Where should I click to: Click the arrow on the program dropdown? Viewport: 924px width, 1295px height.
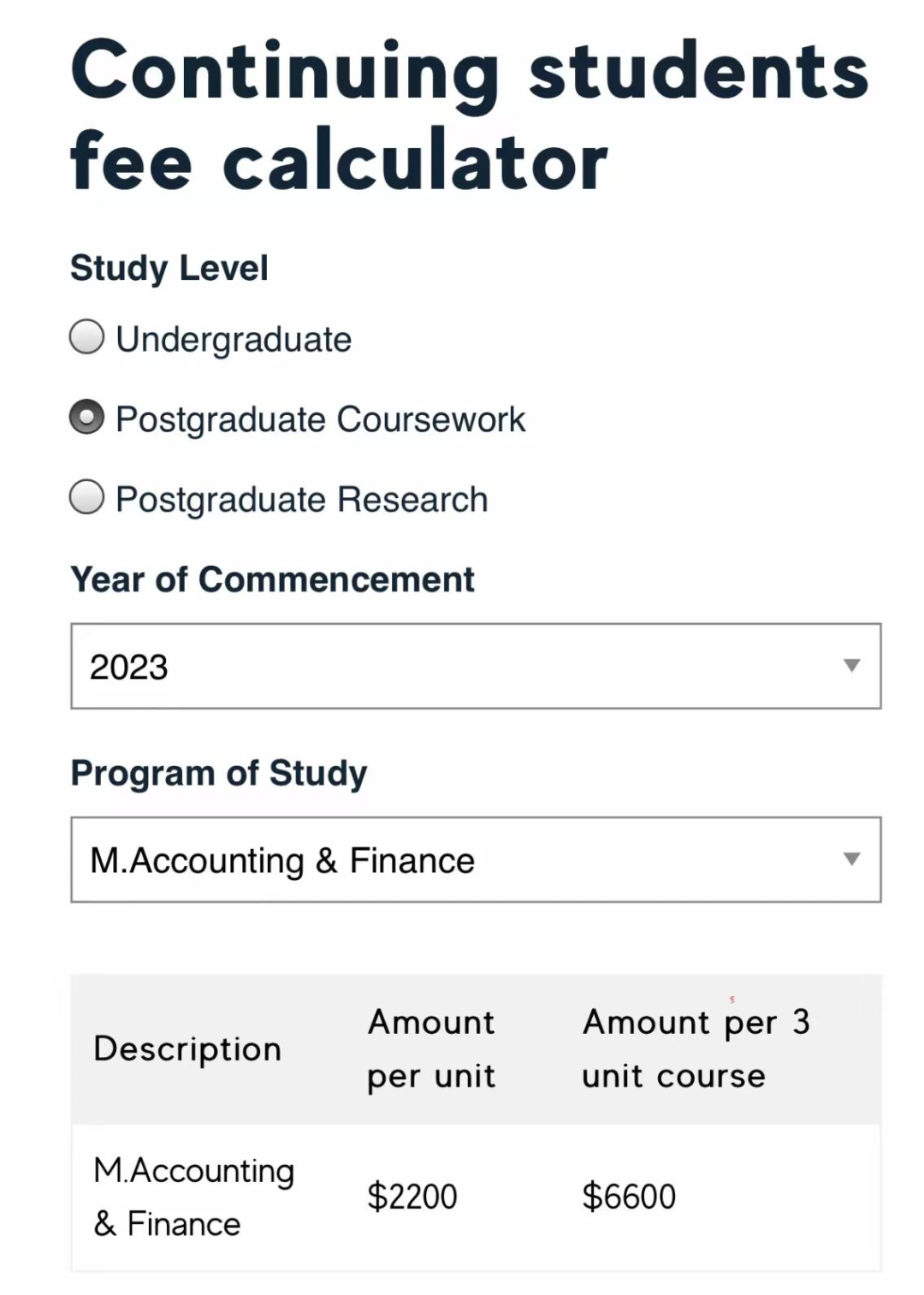851,859
